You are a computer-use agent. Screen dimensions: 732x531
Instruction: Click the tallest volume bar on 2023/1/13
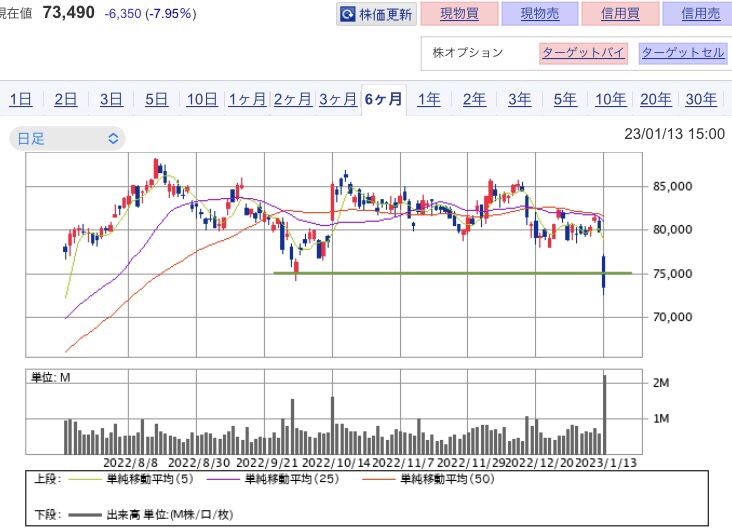tap(605, 414)
